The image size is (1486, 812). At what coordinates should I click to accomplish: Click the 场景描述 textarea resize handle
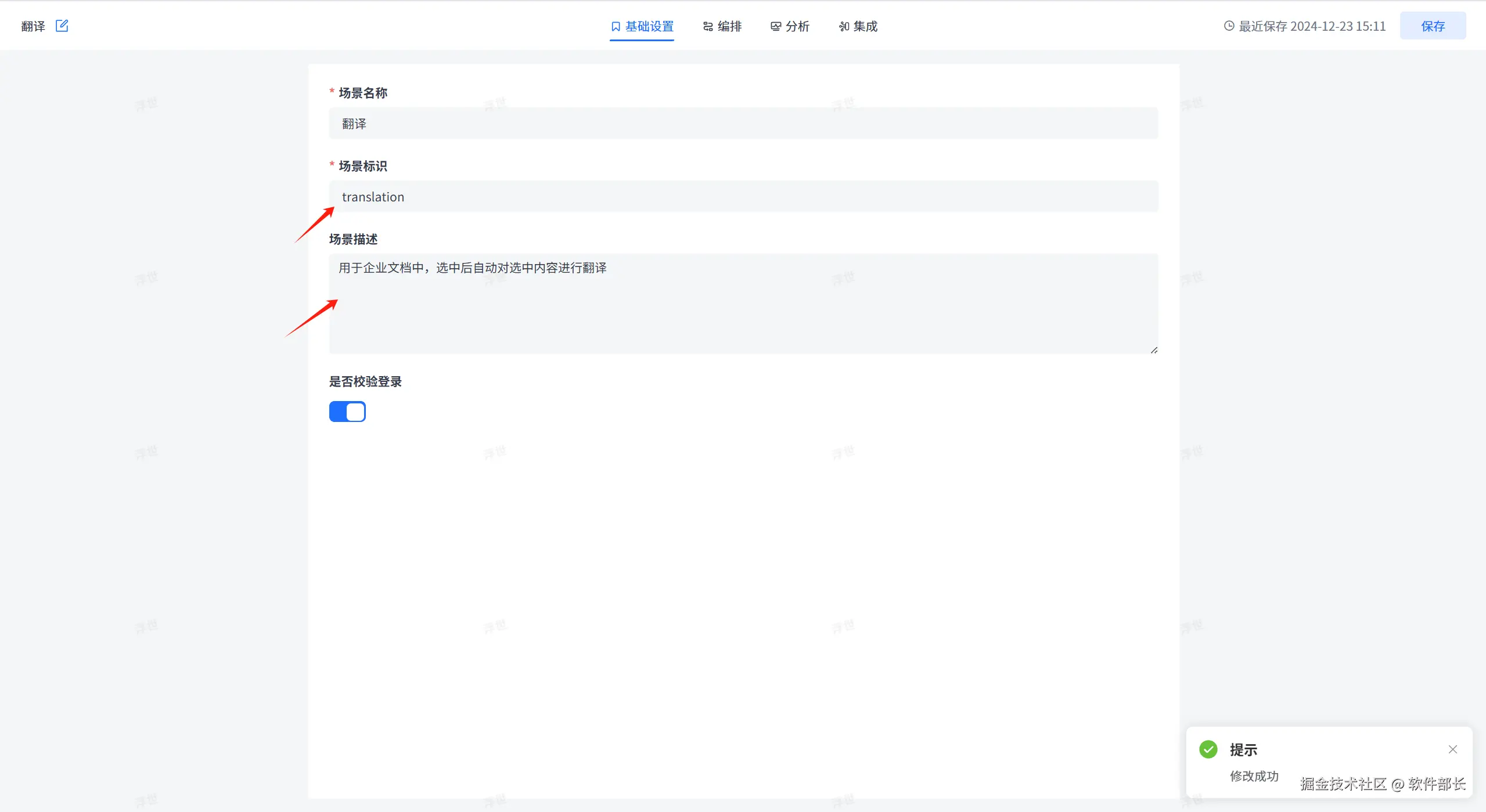click(1154, 350)
